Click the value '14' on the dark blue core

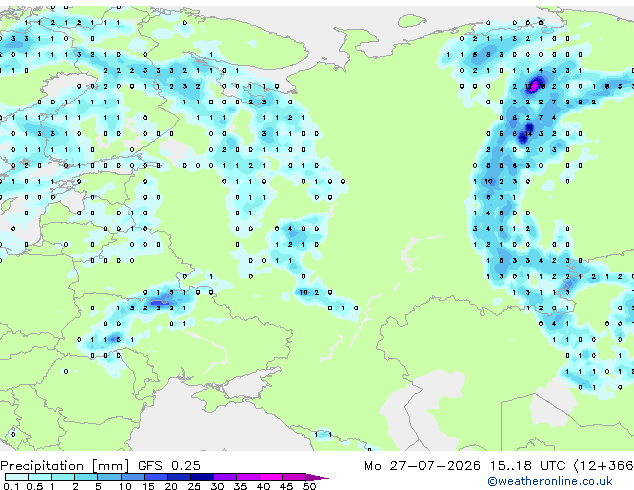tap(528, 133)
